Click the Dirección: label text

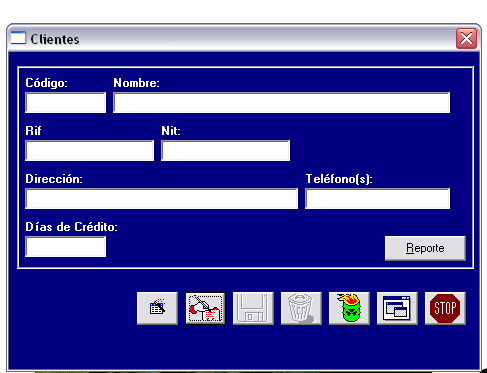[x=54, y=179]
